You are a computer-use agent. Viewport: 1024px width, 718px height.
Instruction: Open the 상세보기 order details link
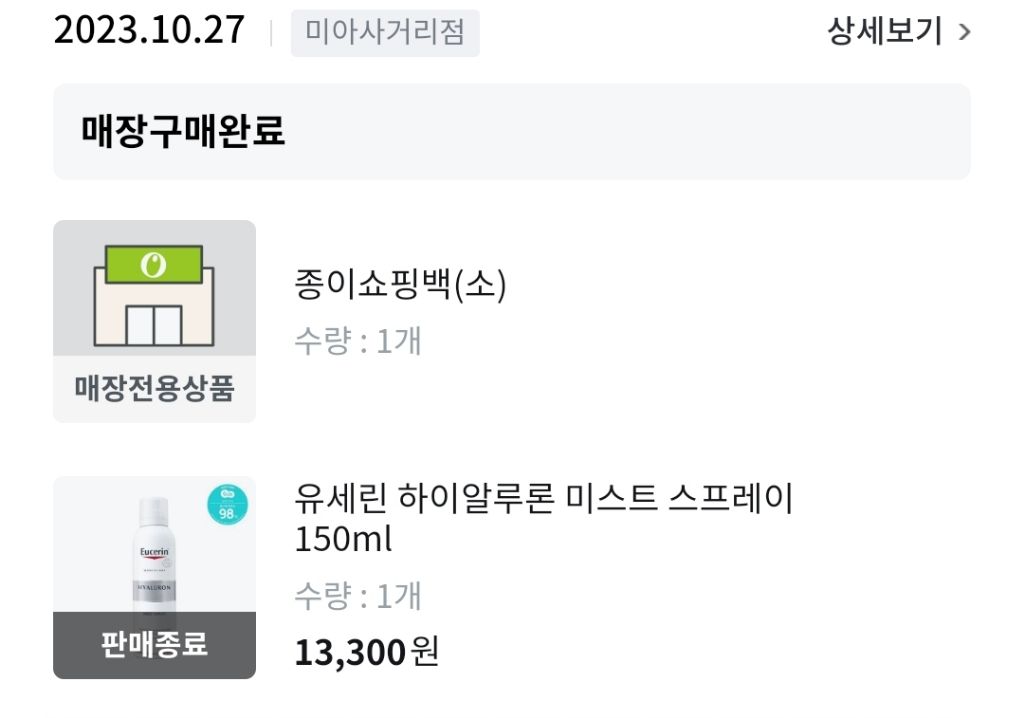click(884, 32)
